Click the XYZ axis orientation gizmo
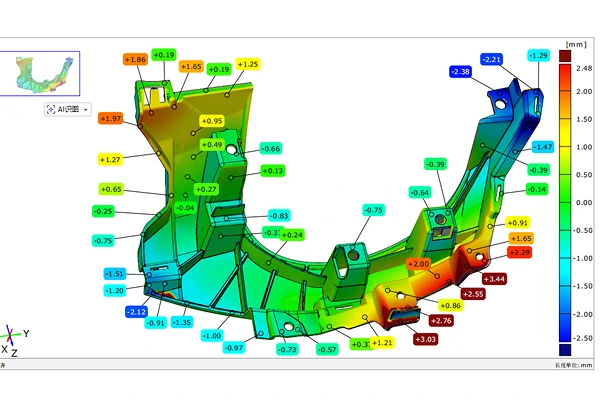600x400 pixels. click(x=15, y=340)
